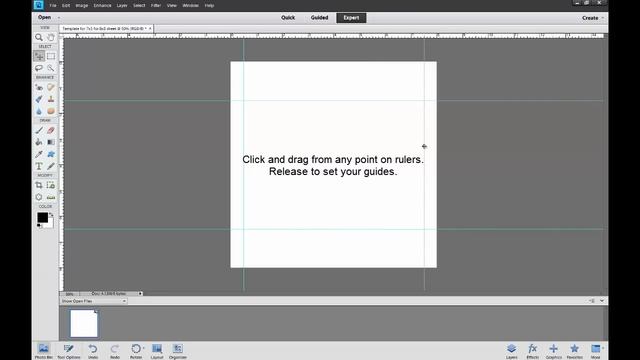640x360 pixels.
Task: Open the Enhance menu
Action: click(x=102, y=6)
